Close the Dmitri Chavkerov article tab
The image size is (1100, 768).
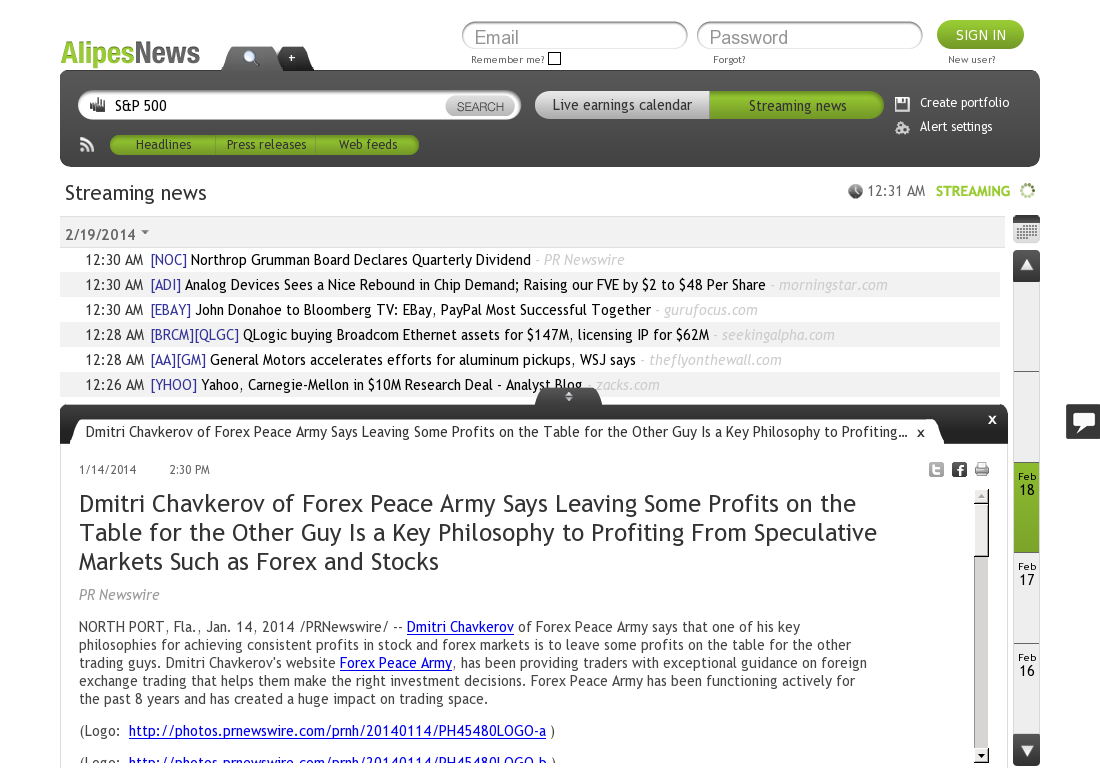(920, 433)
